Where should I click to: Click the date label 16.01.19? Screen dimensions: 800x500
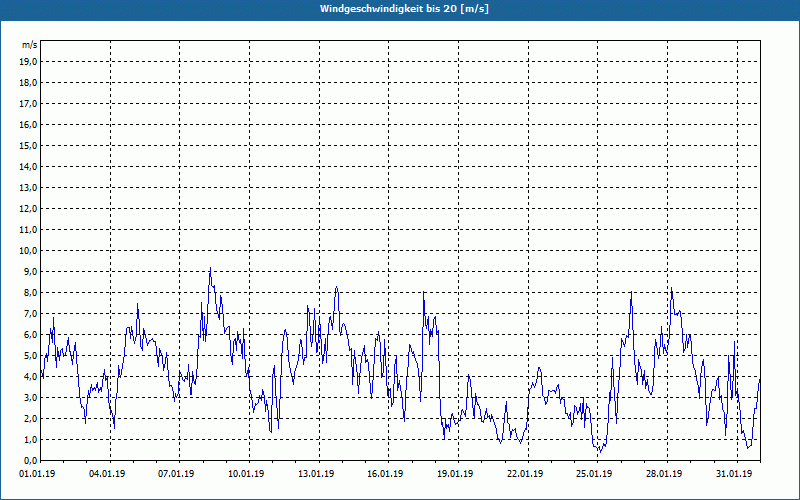tap(385, 474)
